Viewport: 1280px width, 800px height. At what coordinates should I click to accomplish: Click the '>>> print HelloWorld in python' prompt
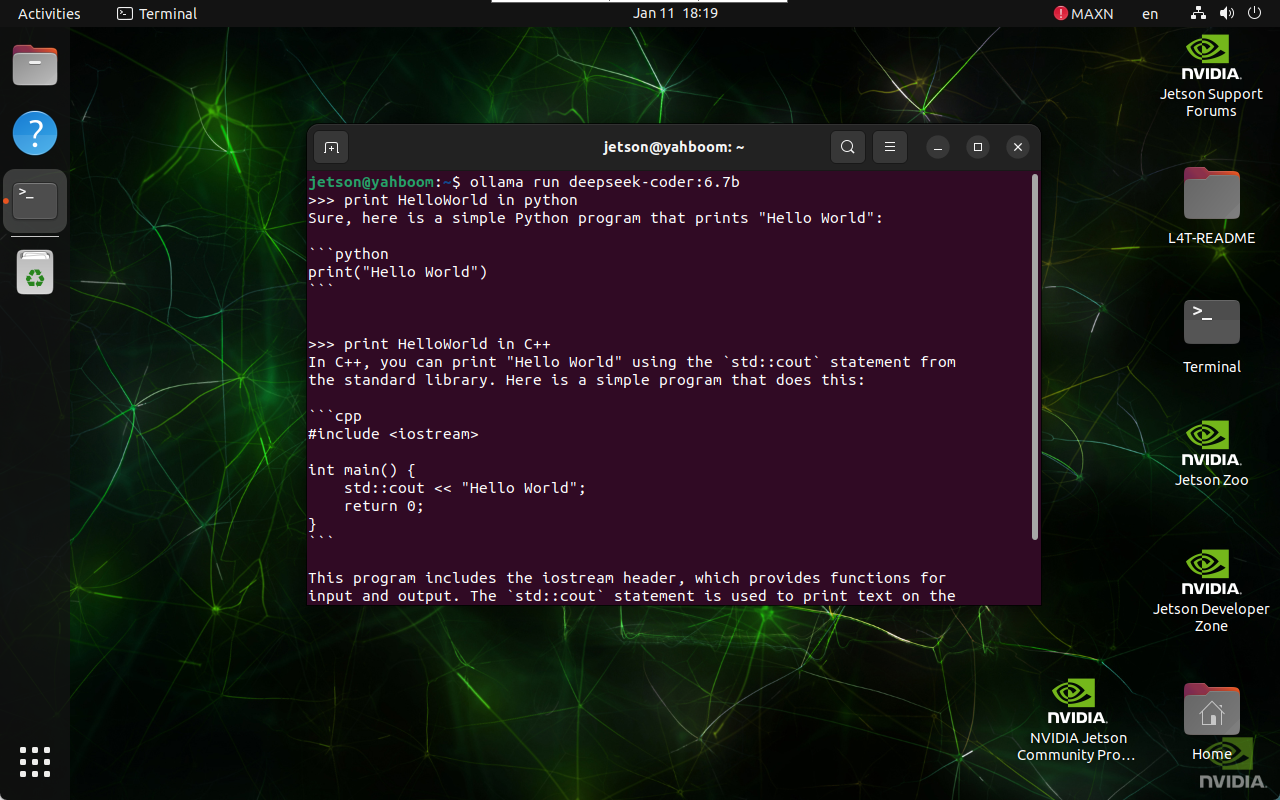(443, 200)
